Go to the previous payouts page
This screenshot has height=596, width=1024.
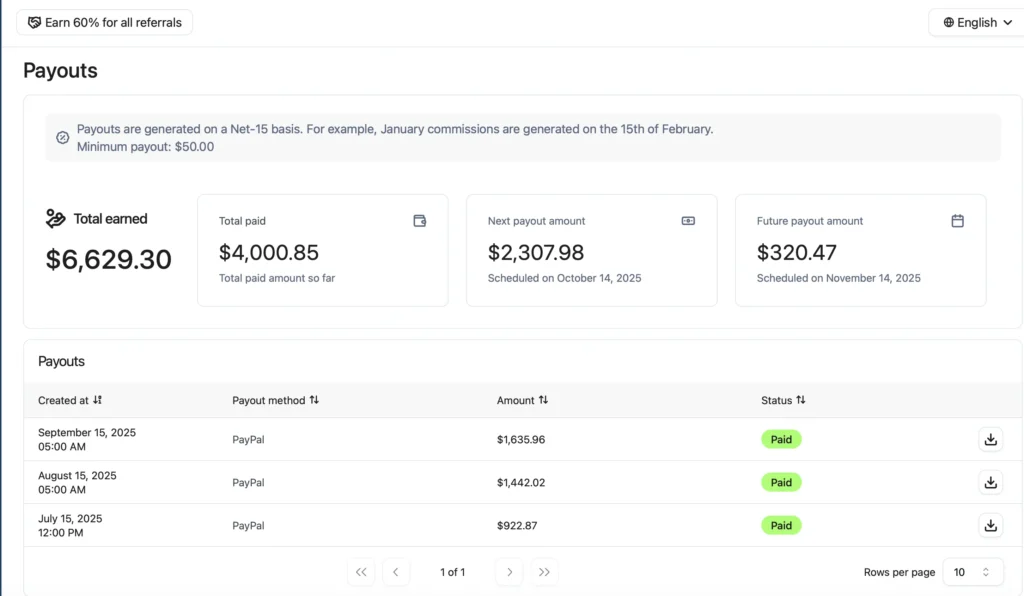point(395,572)
